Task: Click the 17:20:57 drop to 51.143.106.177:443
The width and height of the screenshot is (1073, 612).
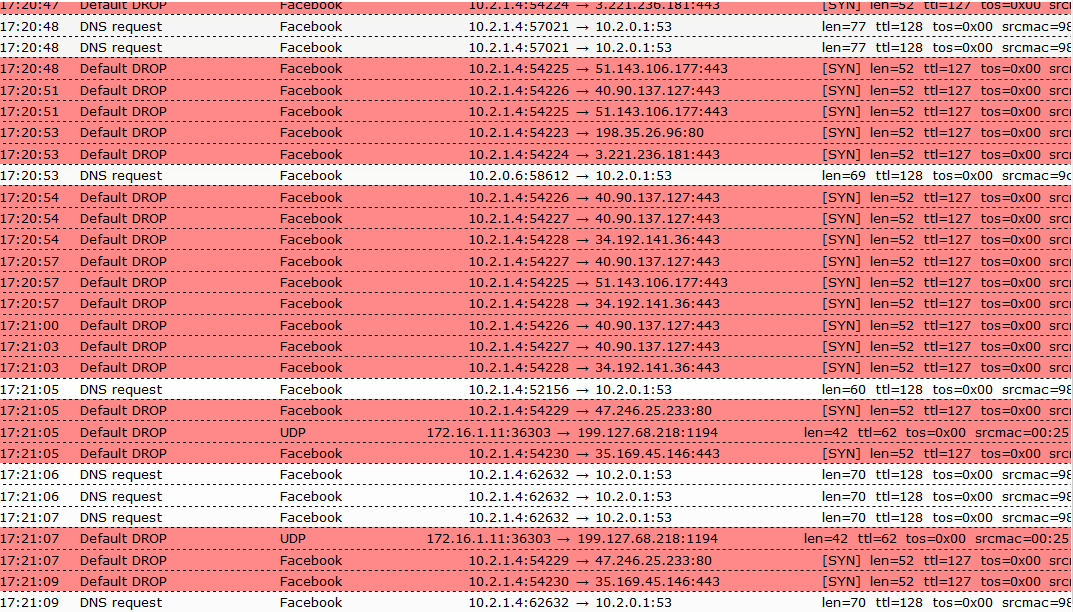Action: 536,283
